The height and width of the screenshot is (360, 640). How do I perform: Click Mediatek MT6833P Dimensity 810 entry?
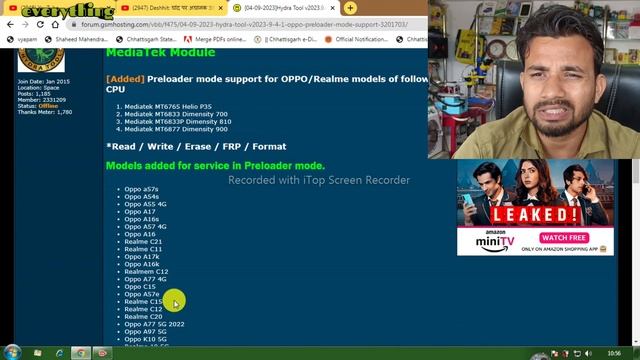tap(178, 122)
